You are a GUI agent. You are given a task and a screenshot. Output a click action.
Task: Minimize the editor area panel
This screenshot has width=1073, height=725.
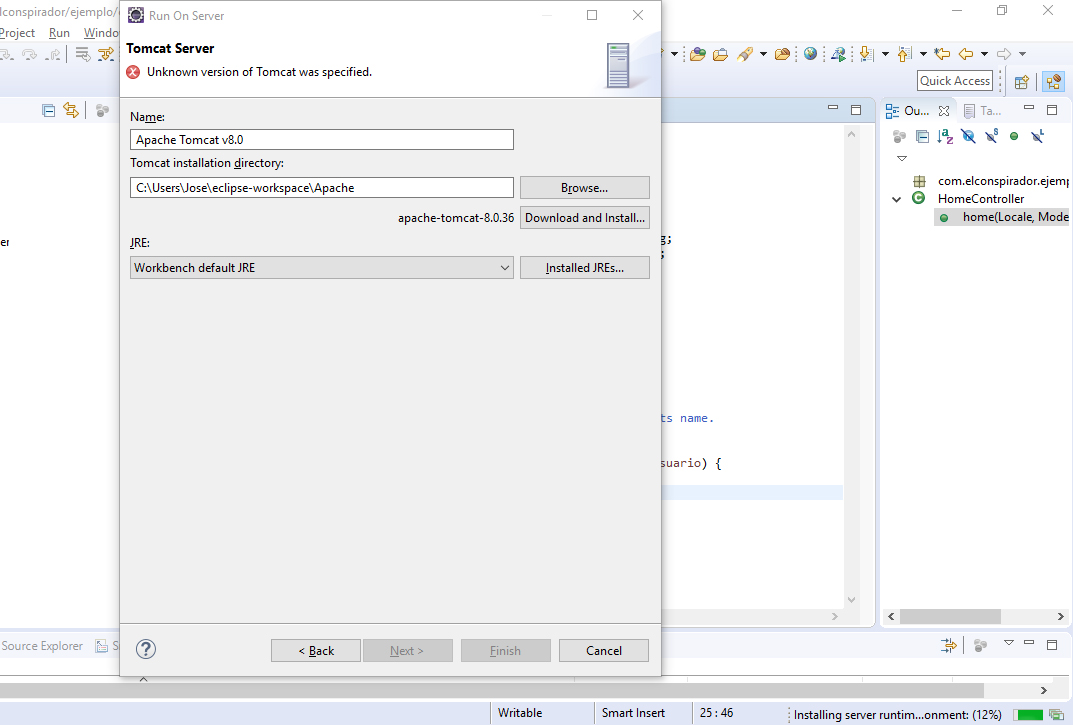(833, 107)
